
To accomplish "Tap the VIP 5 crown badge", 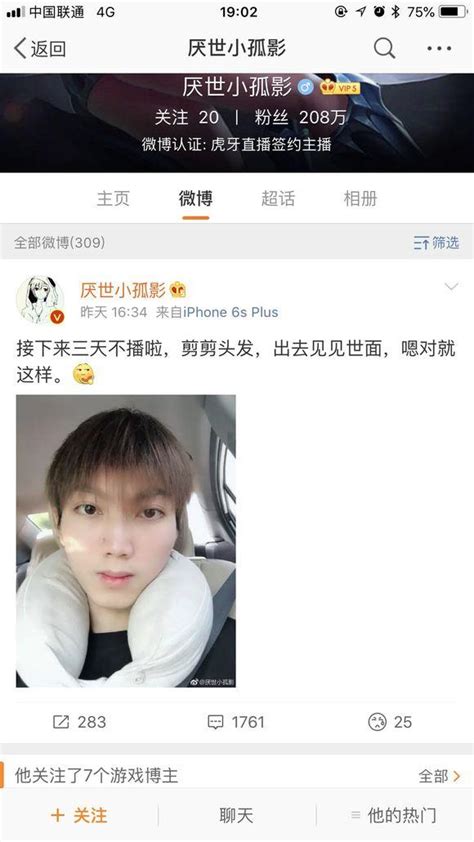I will tap(340, 87).
